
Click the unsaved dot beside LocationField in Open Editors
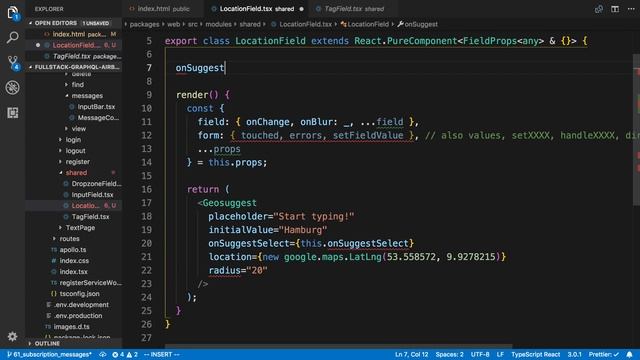click(x=38, y=45)
